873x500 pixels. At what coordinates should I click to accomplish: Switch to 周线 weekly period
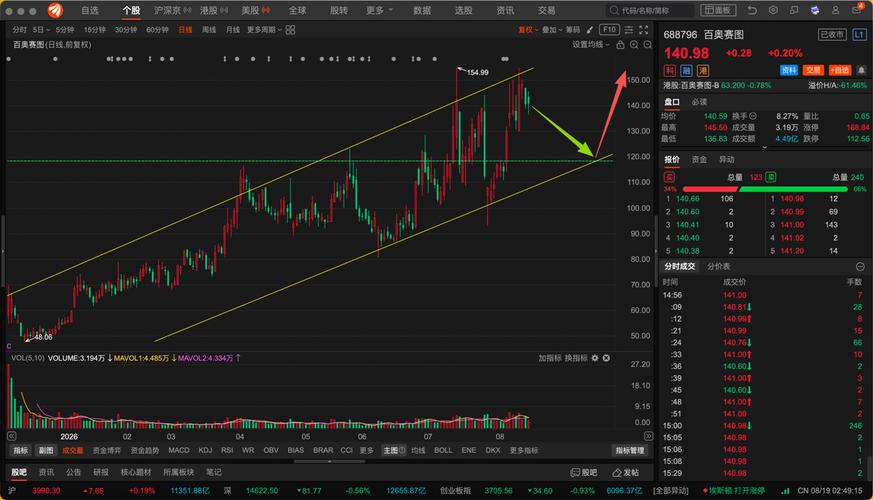pyautogui.click(x=209, y=30)
